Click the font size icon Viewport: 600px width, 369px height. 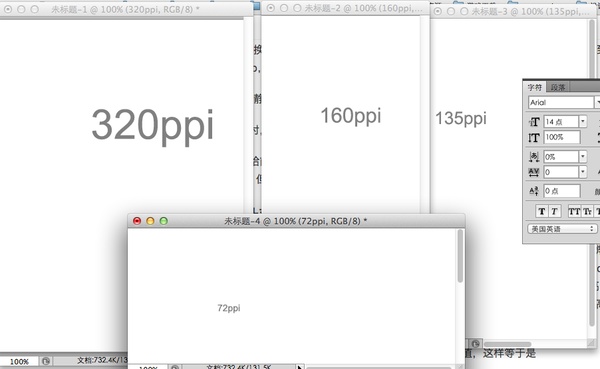coord(534,122)
